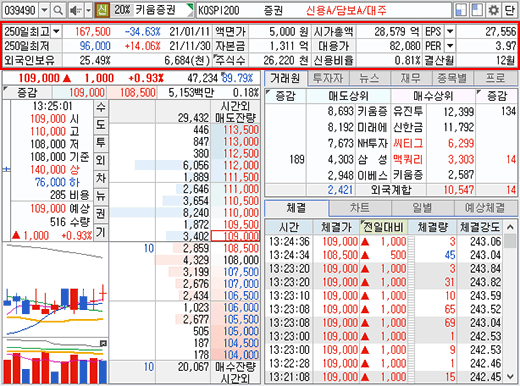Open the 250일최고 period dropdown

point(56,32)
